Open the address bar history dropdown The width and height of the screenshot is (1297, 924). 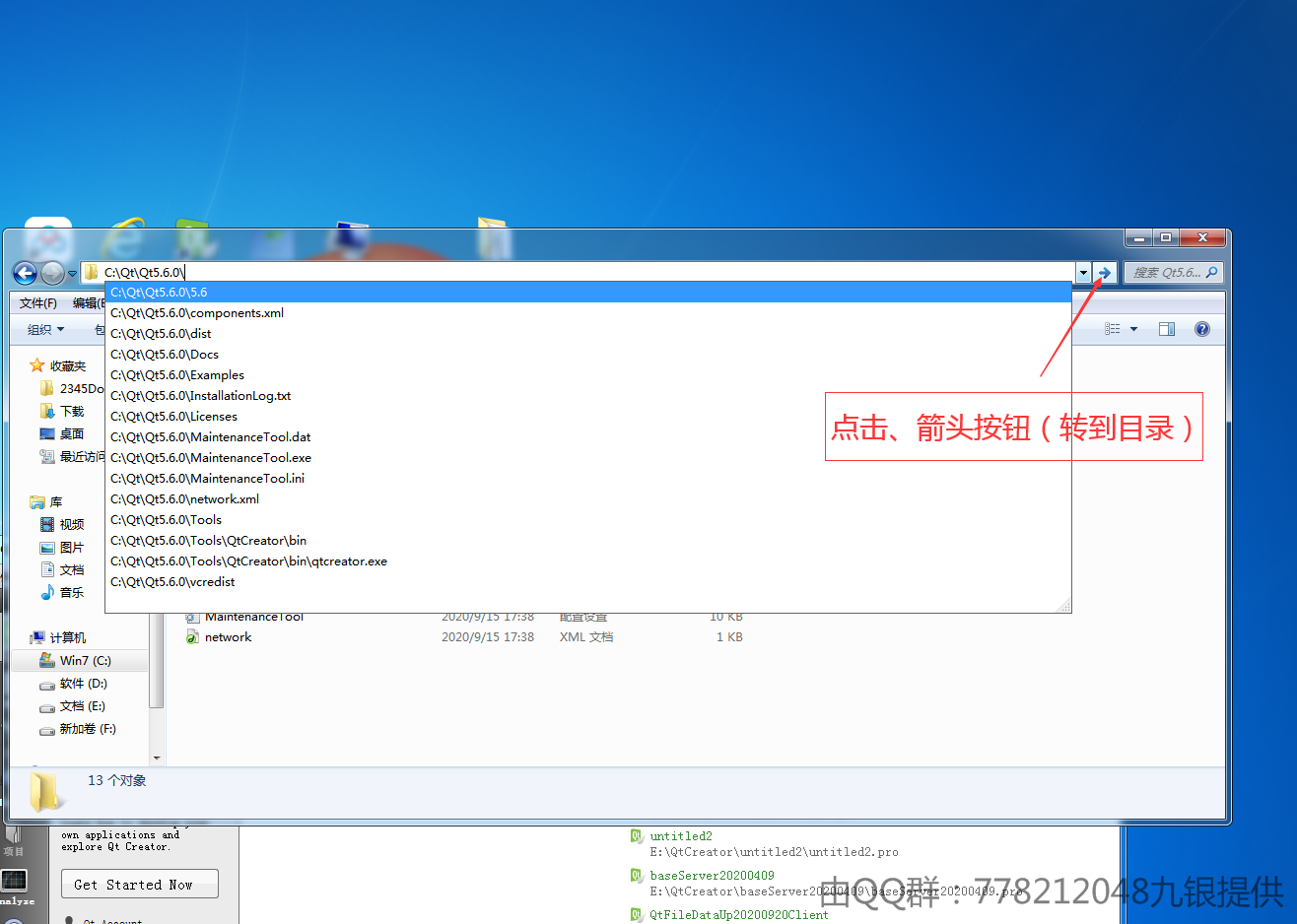point(1083,273)
